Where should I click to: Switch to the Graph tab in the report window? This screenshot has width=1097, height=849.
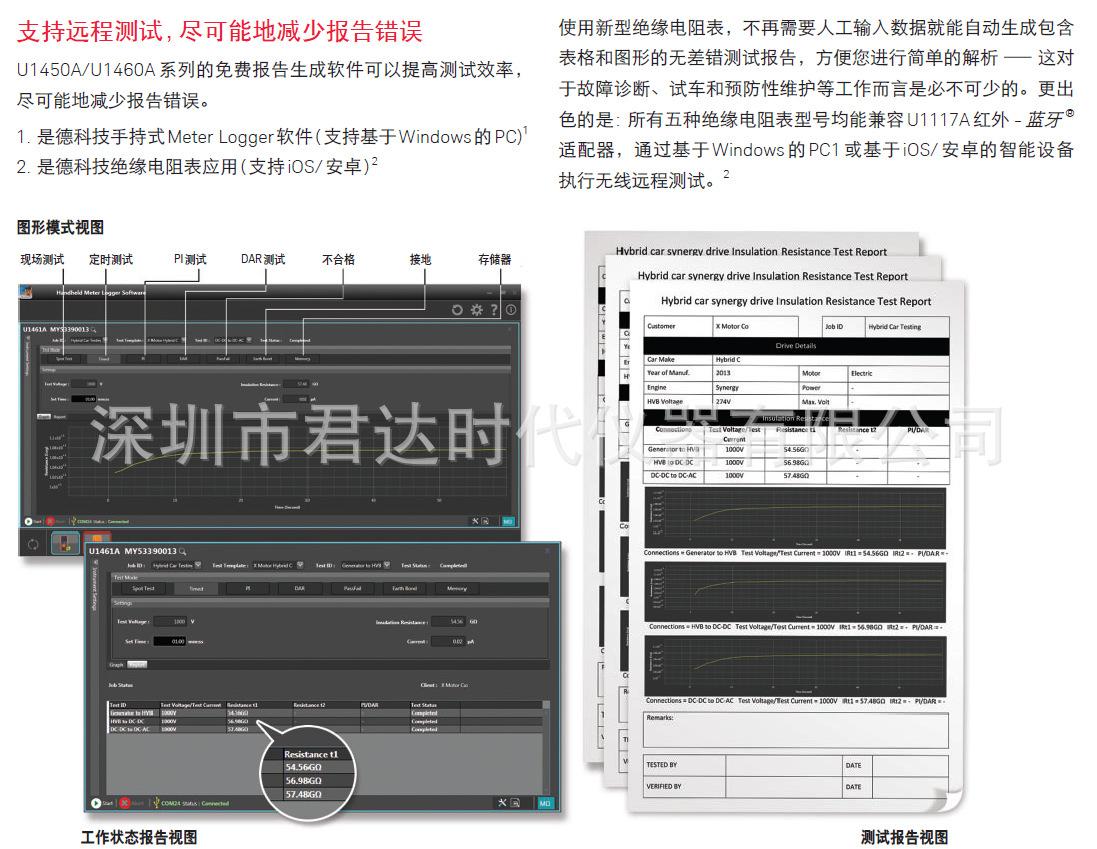pos(116,664)
